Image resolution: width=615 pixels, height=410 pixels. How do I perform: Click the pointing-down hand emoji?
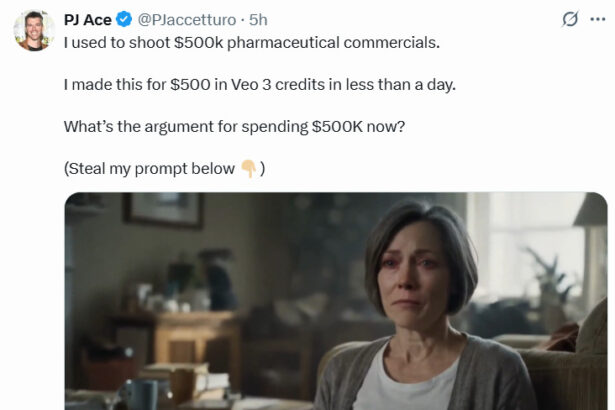coord(249,168)
